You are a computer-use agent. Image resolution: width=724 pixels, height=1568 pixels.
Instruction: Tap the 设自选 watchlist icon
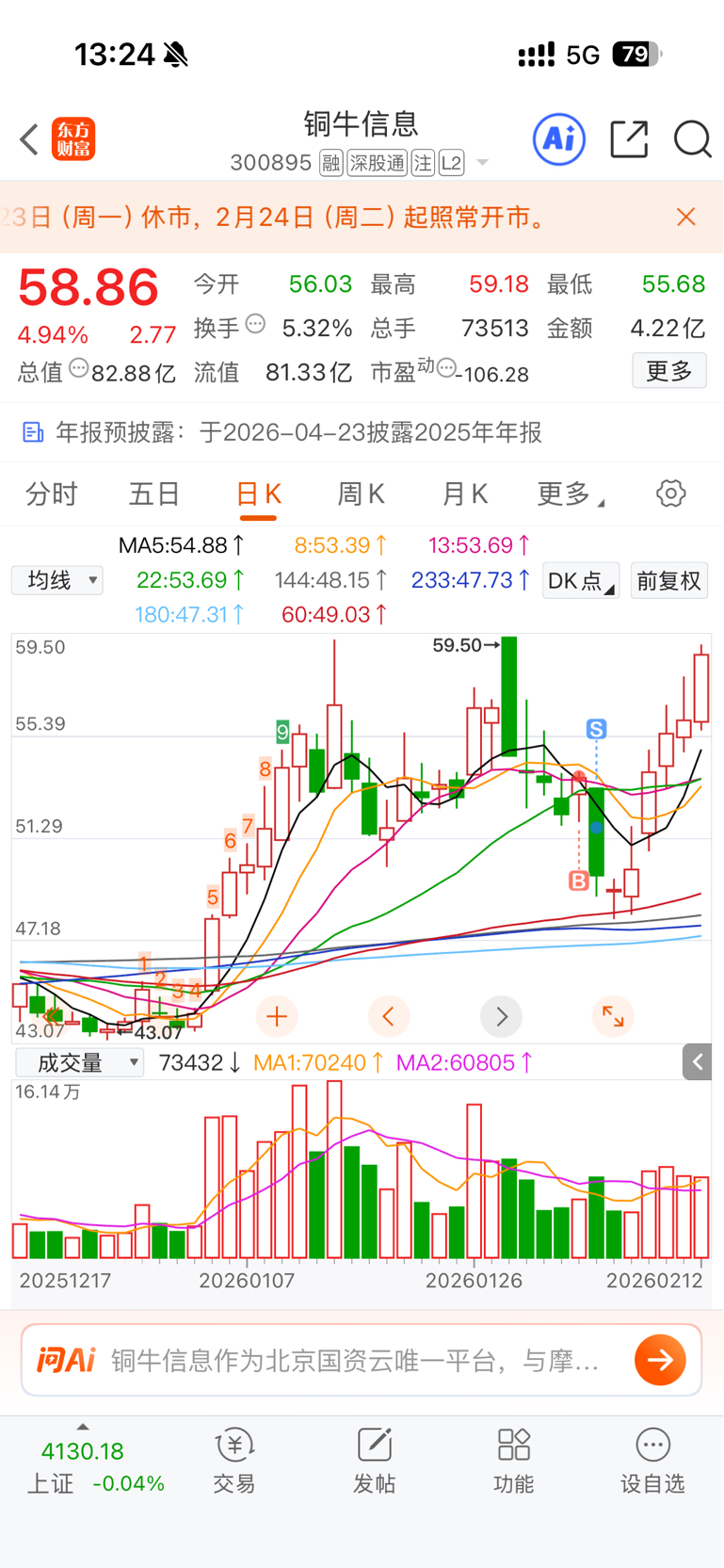tap(652, 1462)
